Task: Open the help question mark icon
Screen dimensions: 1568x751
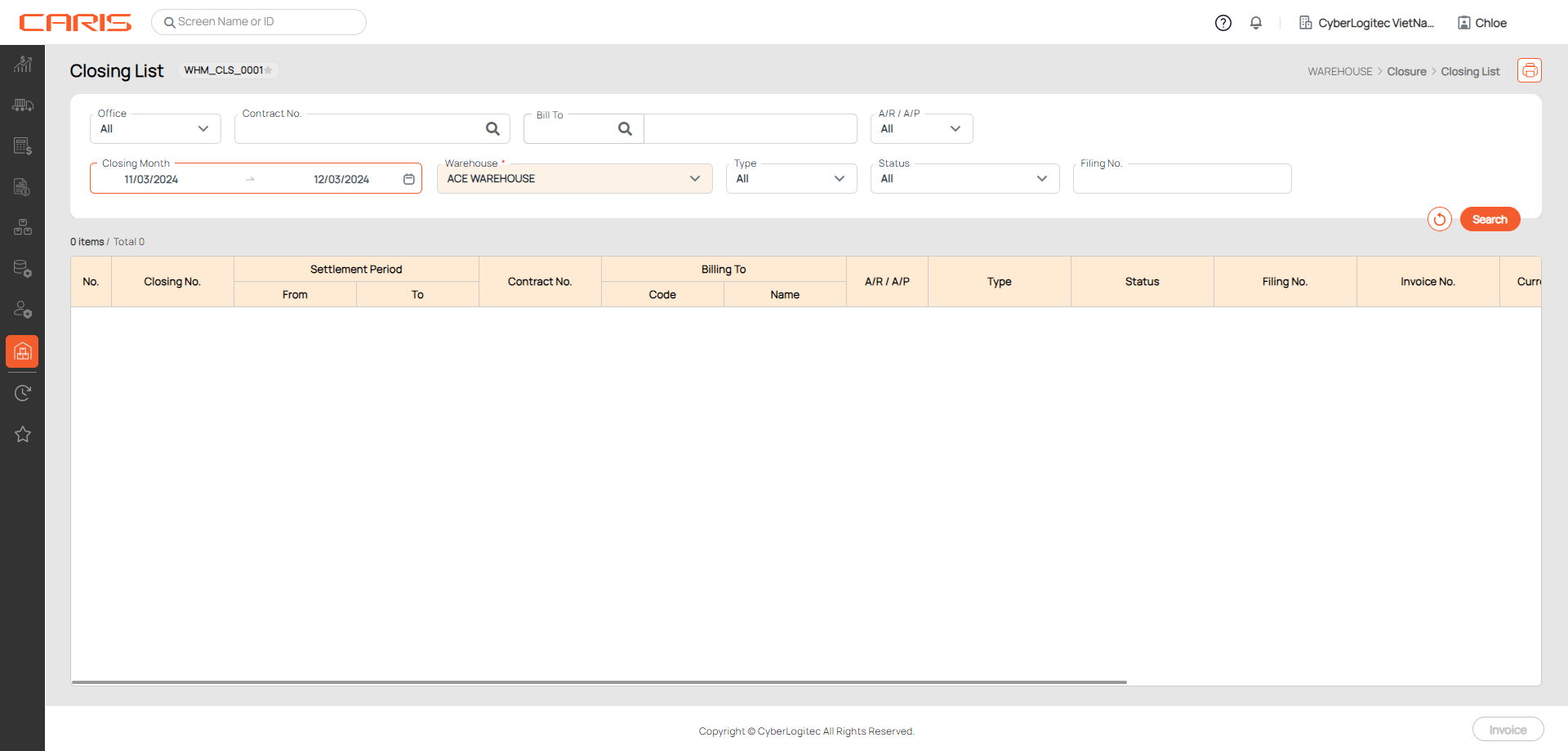Action: pos(1223,23)
